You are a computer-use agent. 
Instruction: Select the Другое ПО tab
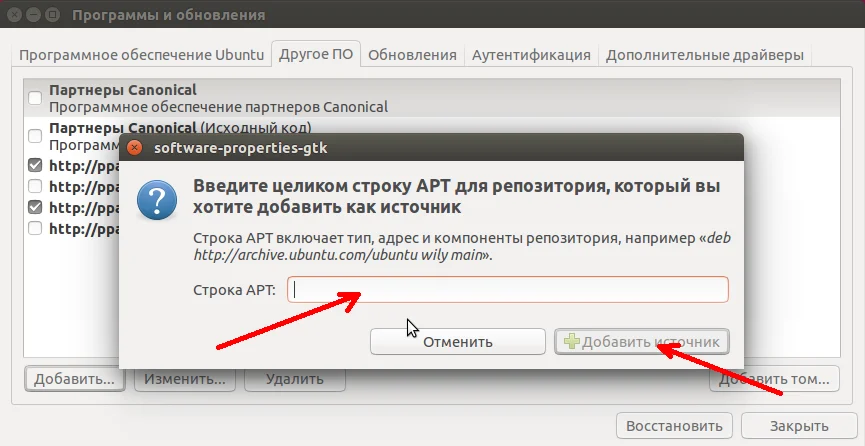point(316,54)
